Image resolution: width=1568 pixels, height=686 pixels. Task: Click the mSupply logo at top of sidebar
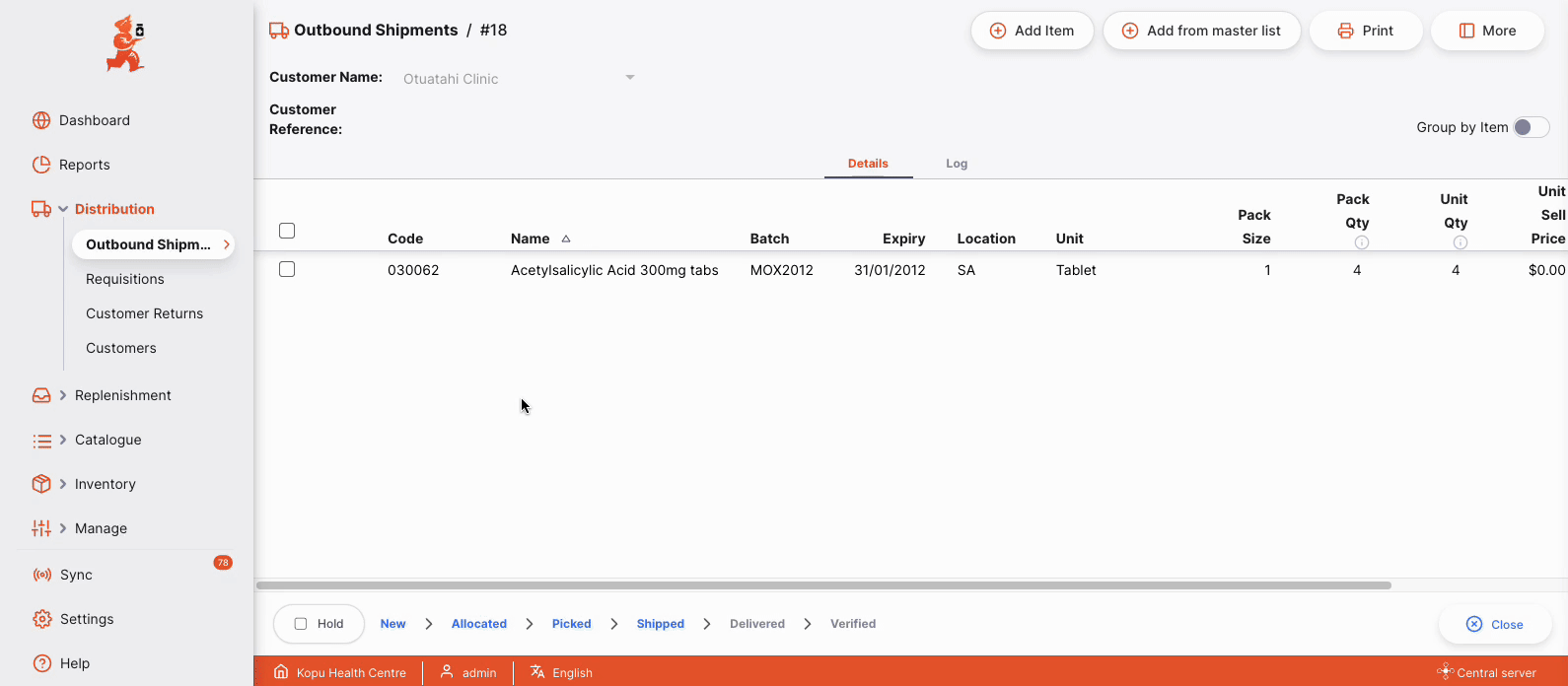point(125,44)
